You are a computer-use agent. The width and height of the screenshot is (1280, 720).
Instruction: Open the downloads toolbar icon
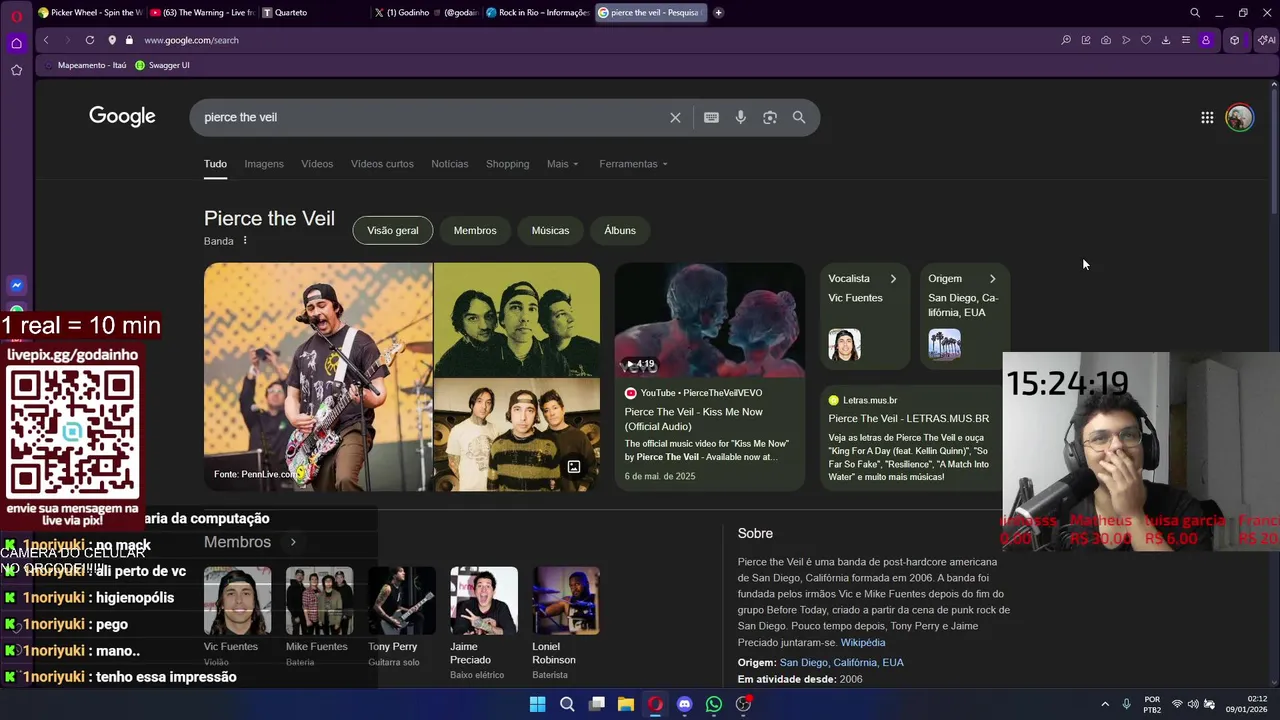click(x=1166, y=40)
